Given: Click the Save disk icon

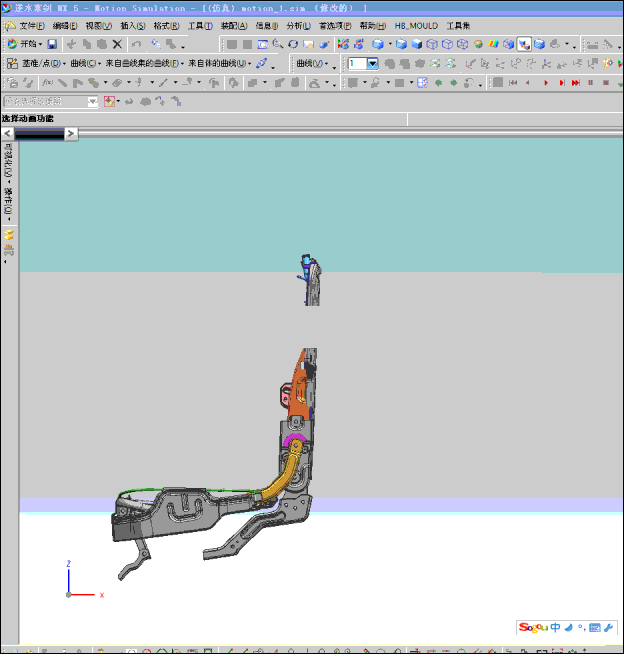Looking at the screenshot, I should coord(52,44).
